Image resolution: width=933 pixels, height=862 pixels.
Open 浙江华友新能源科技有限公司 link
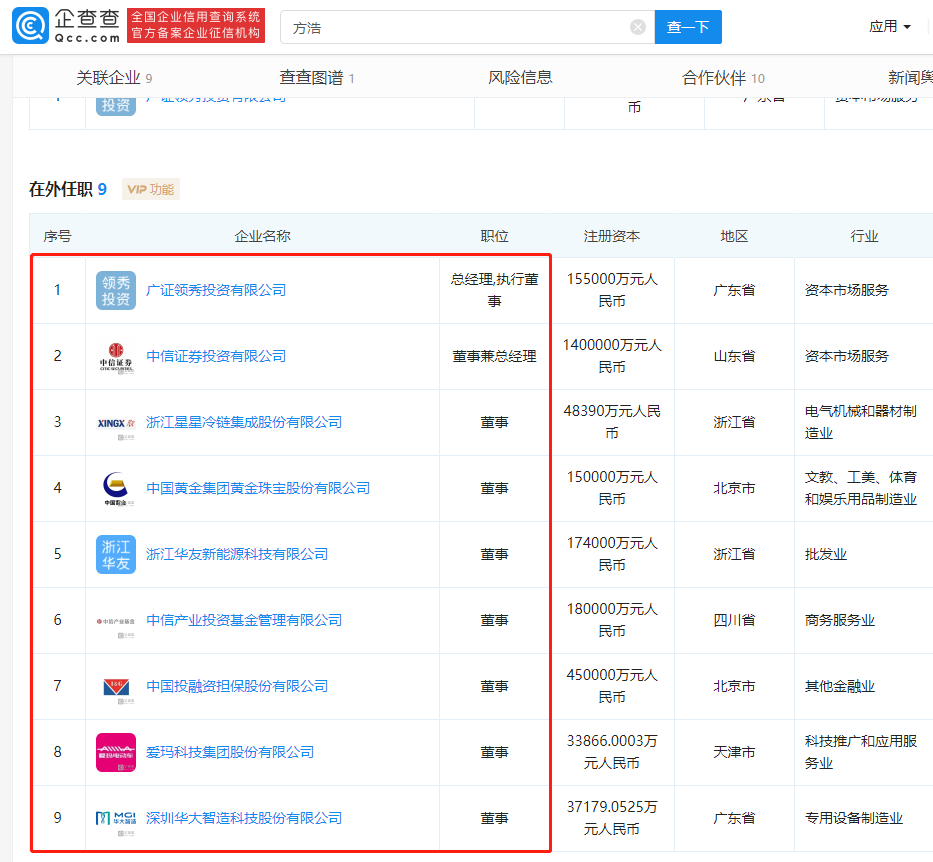tap(237, 554)
